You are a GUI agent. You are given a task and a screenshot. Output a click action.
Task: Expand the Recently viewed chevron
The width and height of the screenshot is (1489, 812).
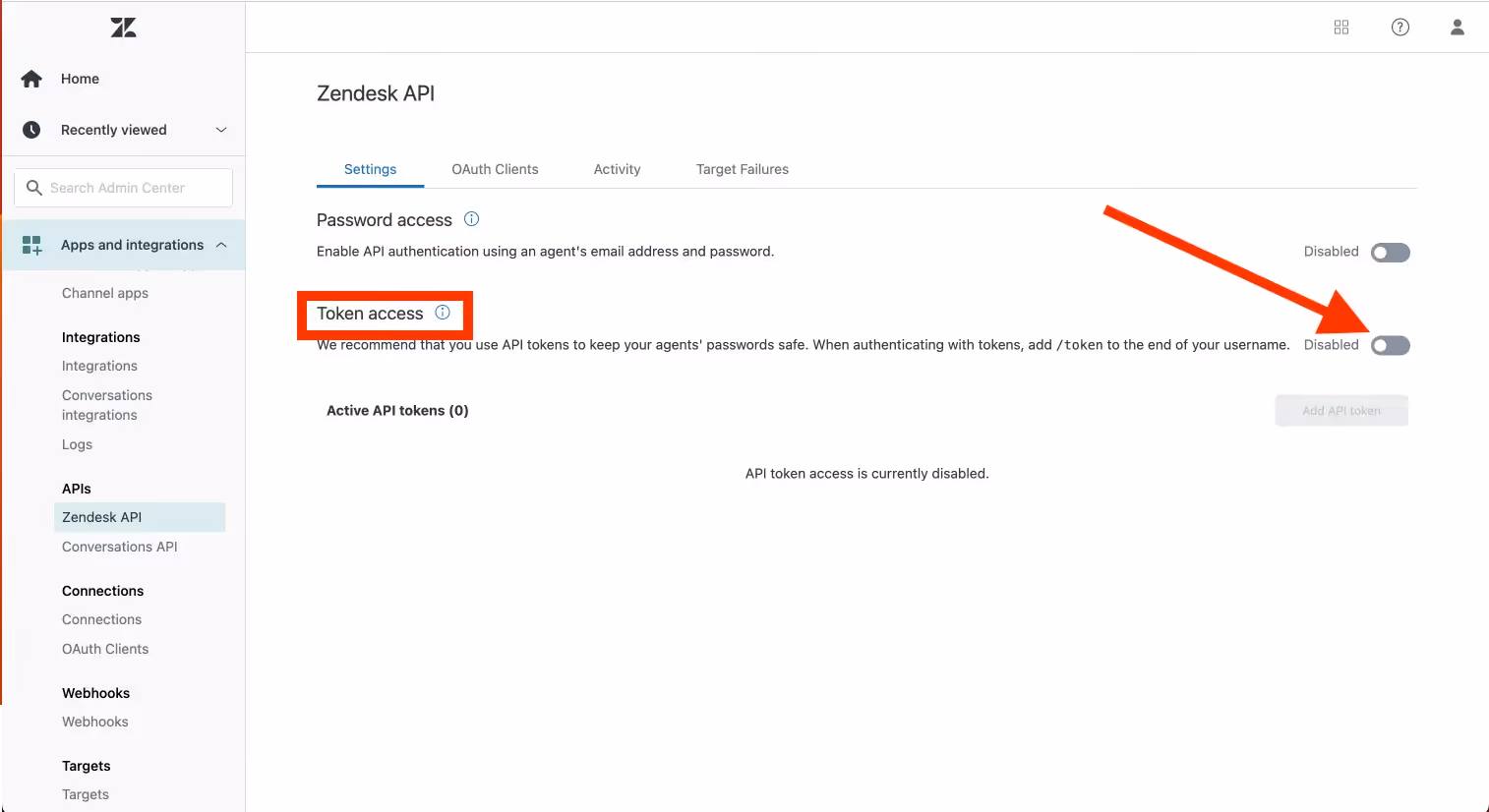point(221,130)
